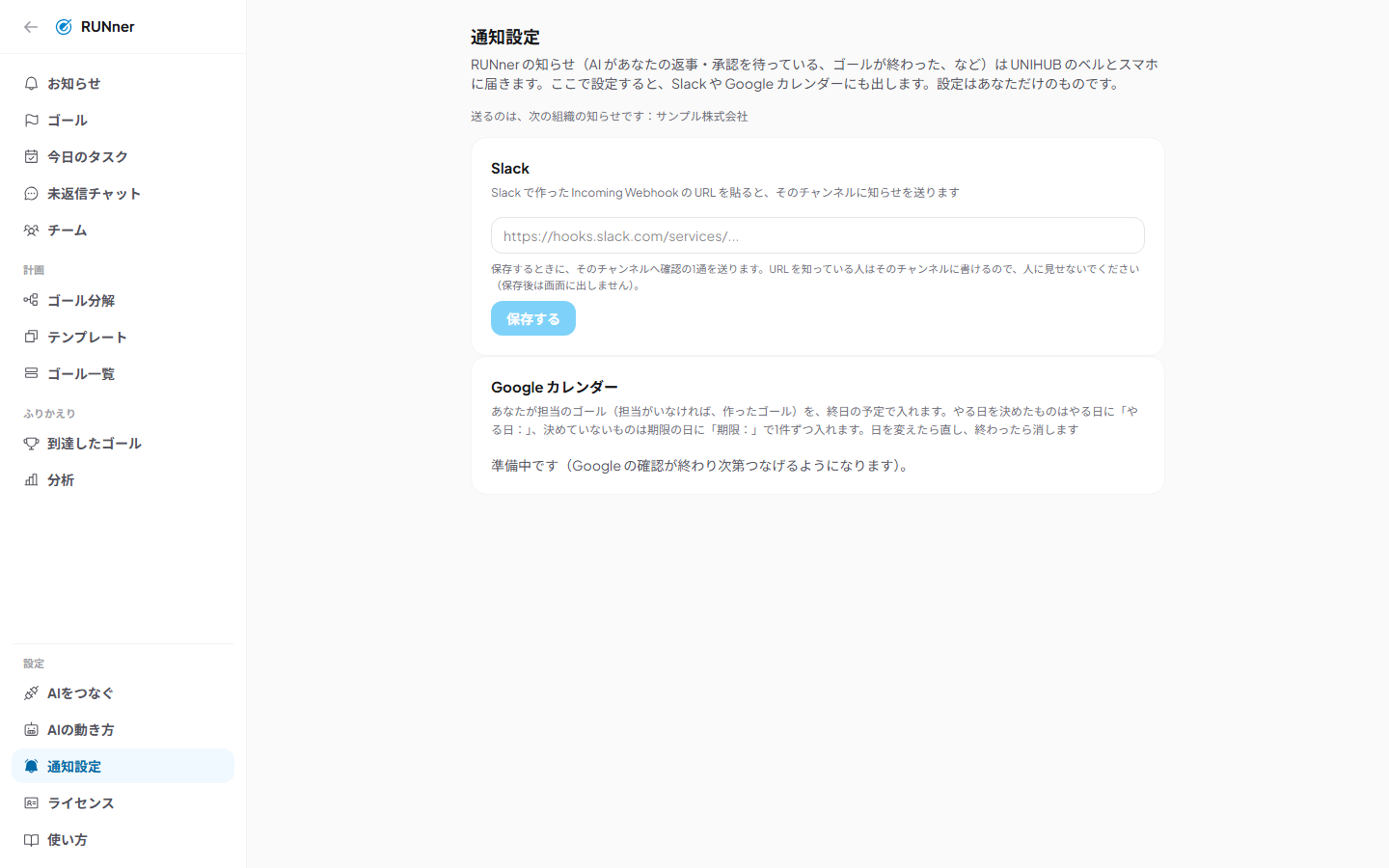Open the テンプレート page
This screenshot has height=868, width=1389.
[x=123, y=338]
